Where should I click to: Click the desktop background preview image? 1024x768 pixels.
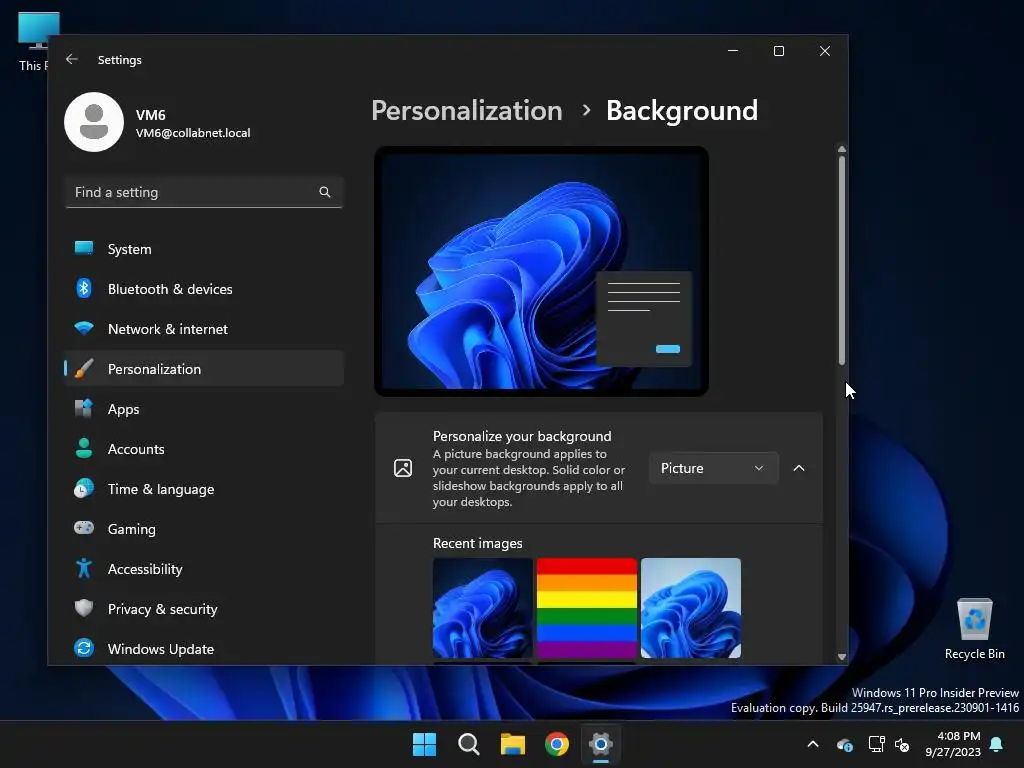pyautogui.click(x=541, y=271)
